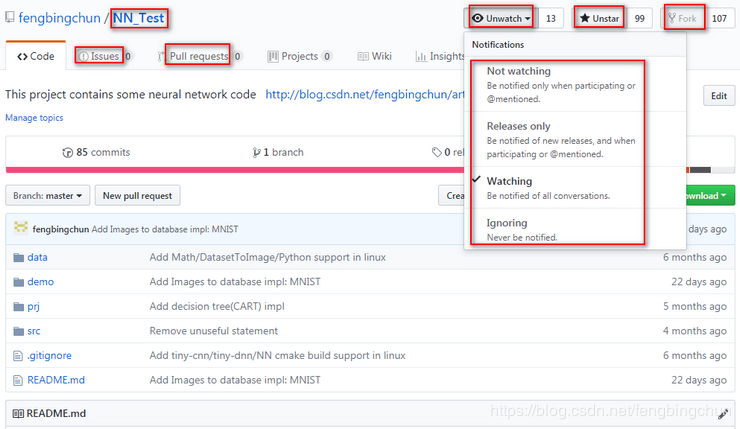Image resolution: width=740 pixels, height=429 pixels.
Task: Open the Branch: master dropdown
Action: (x=47, y=195)
